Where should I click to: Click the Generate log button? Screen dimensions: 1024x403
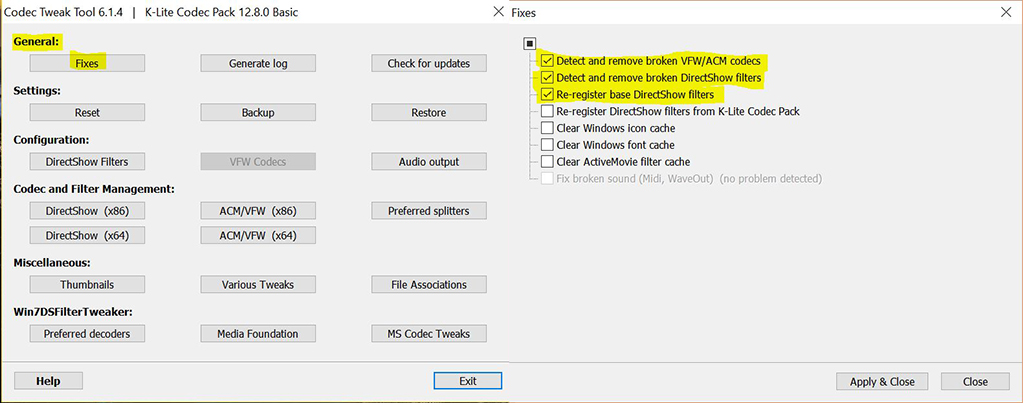click(258, 63)
